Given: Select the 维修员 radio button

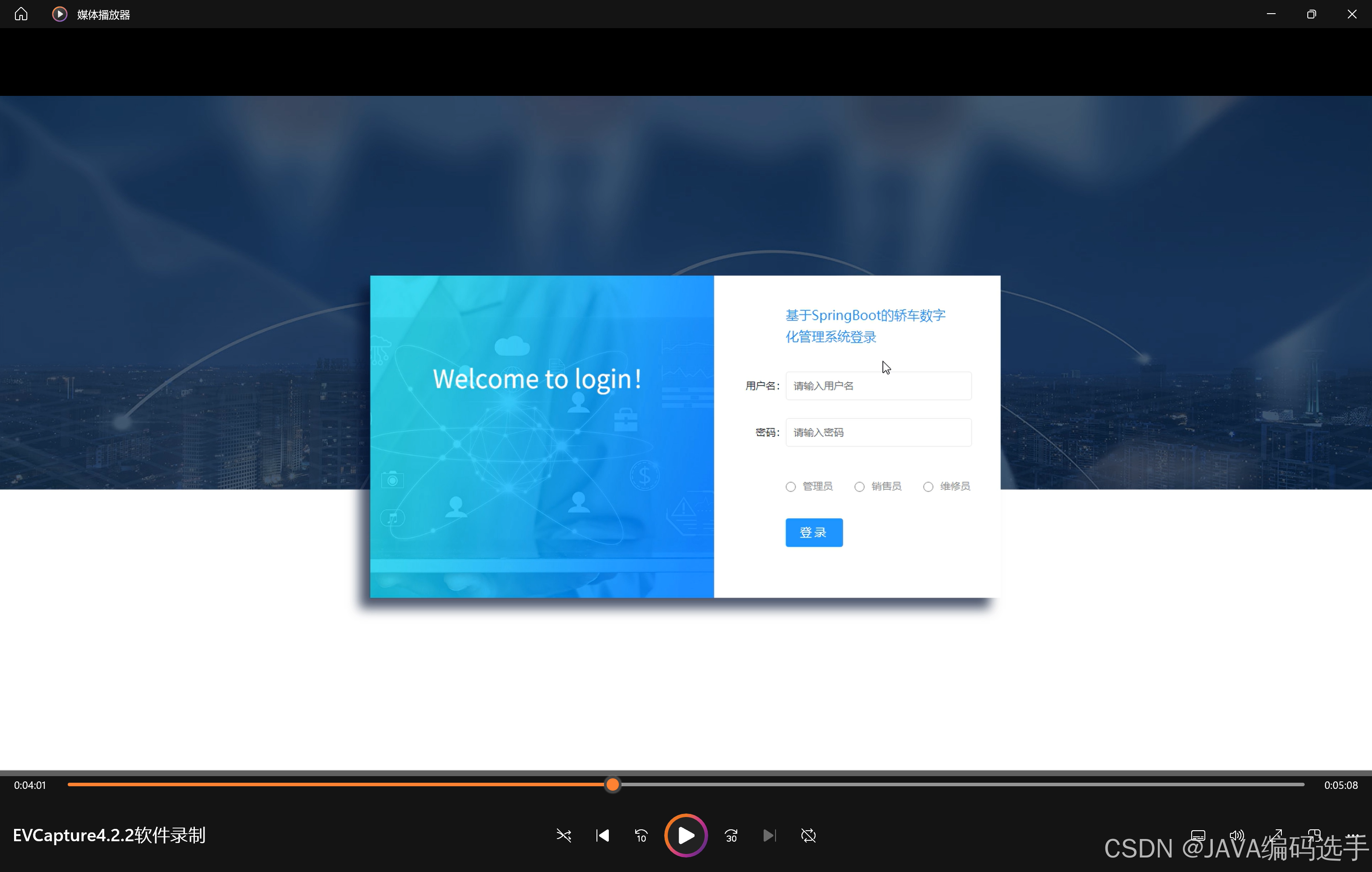Looking at the screenshot, I should (928, 486).
